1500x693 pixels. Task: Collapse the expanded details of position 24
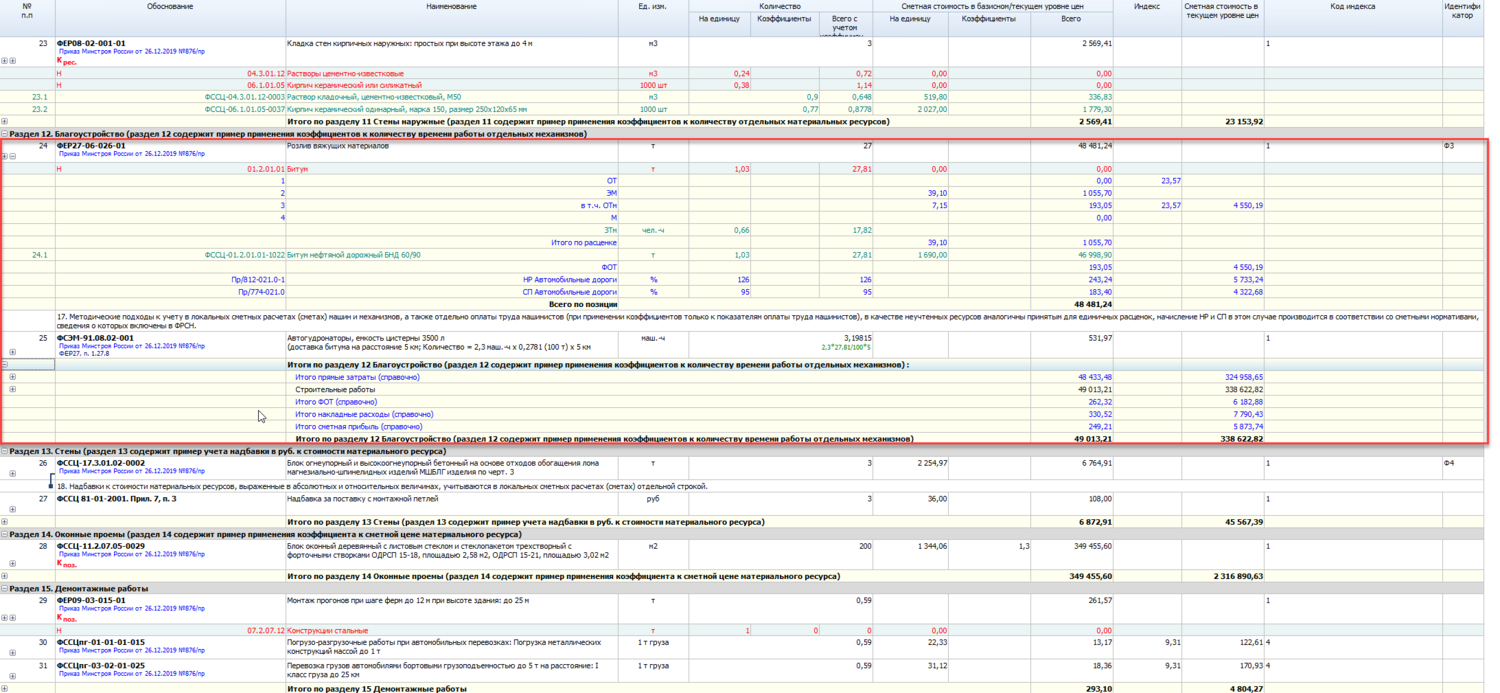click(x=12, y=157)
